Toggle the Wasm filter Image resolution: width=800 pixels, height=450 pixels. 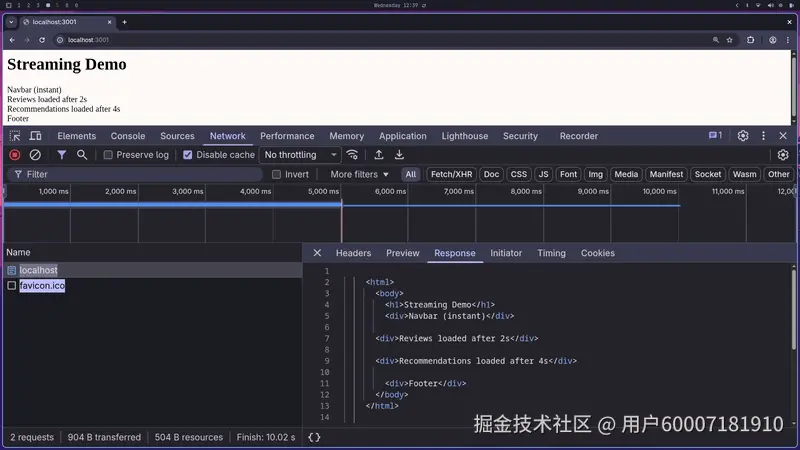click(744, 174)
